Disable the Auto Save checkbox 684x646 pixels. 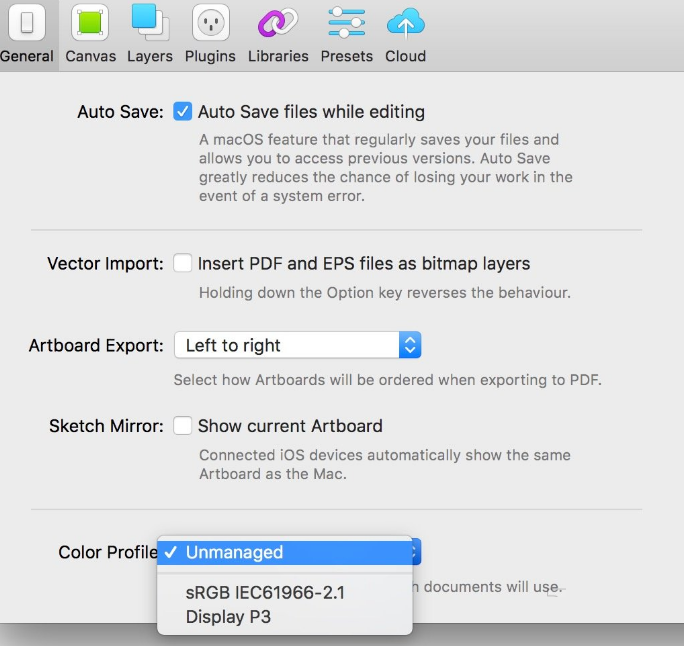183,112
